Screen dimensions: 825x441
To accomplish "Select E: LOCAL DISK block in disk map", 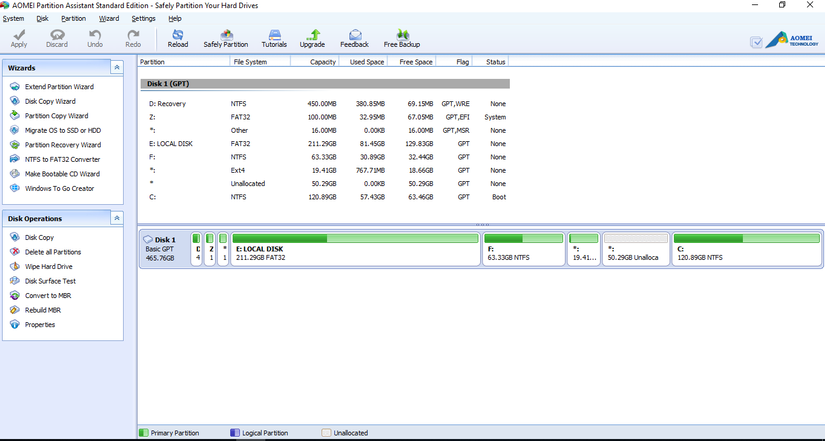I will click(355, 249).
